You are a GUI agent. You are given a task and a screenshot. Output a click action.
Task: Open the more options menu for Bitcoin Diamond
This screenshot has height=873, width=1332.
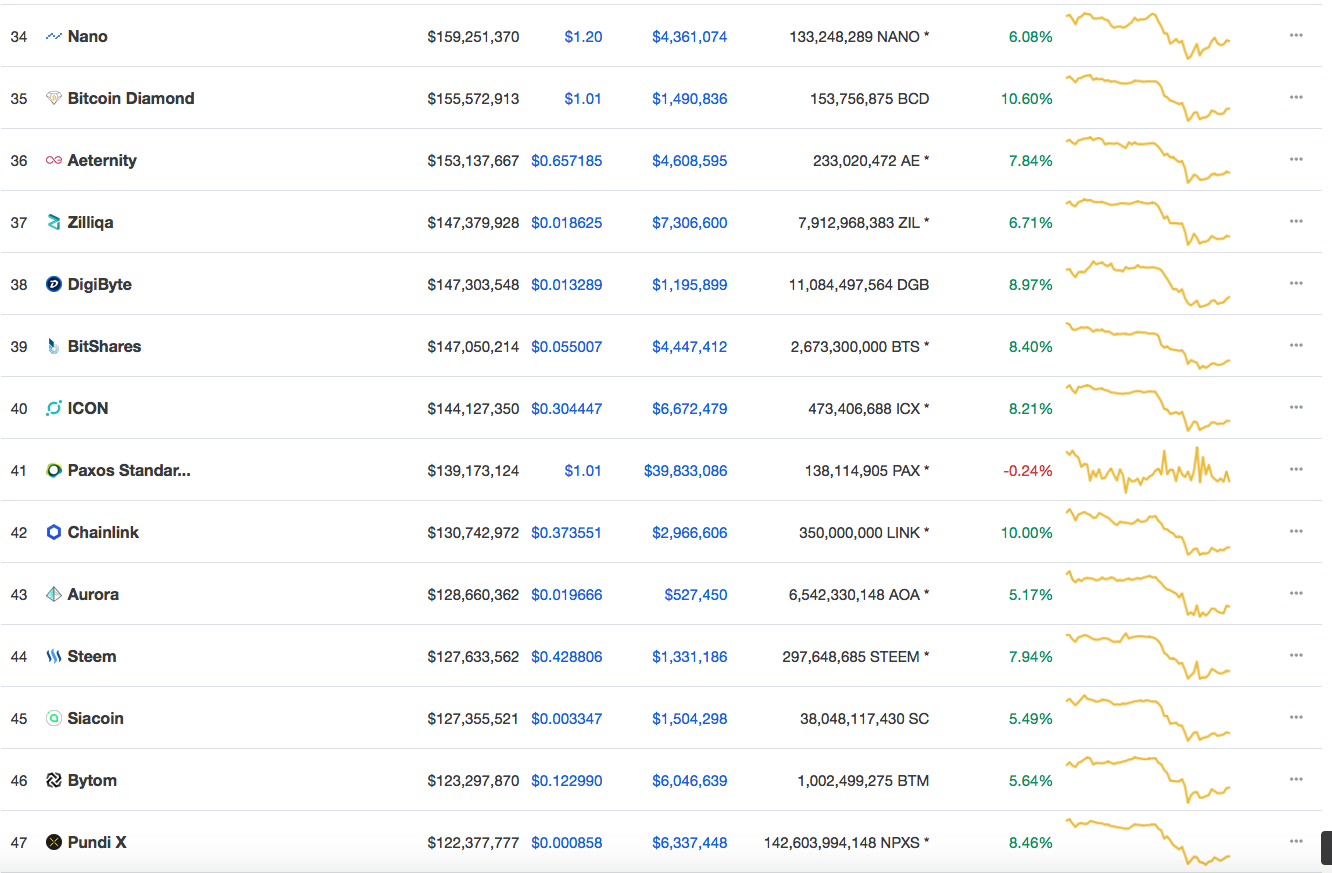tap(1296, 97)
